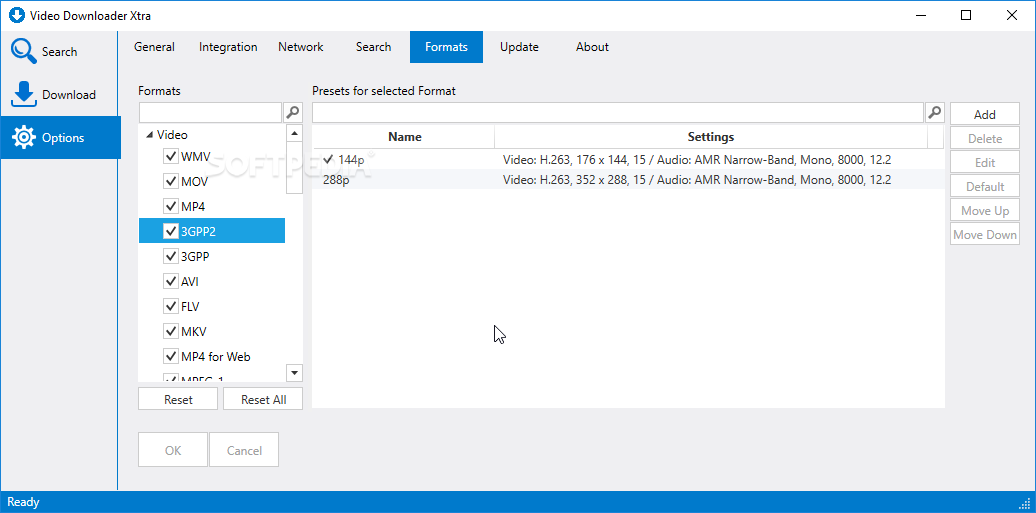This screenshot has width=1036, height=513.
Task: Select the 288p preset row
Action: coord(628,179)
